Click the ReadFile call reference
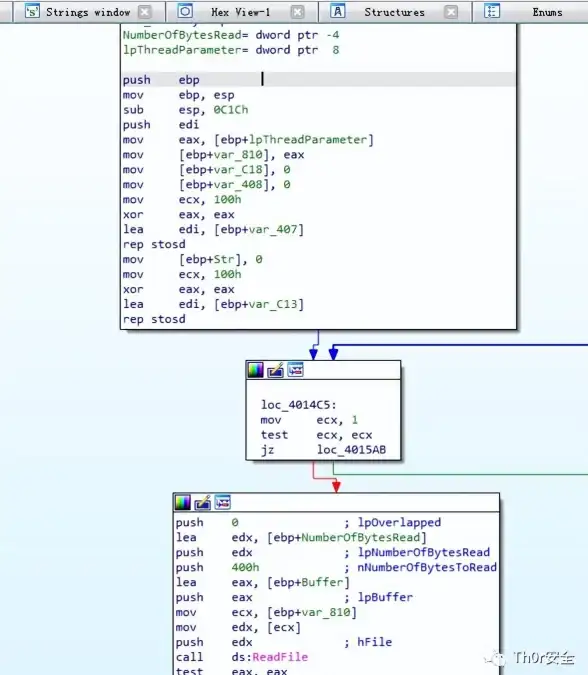 click(280, 657)
